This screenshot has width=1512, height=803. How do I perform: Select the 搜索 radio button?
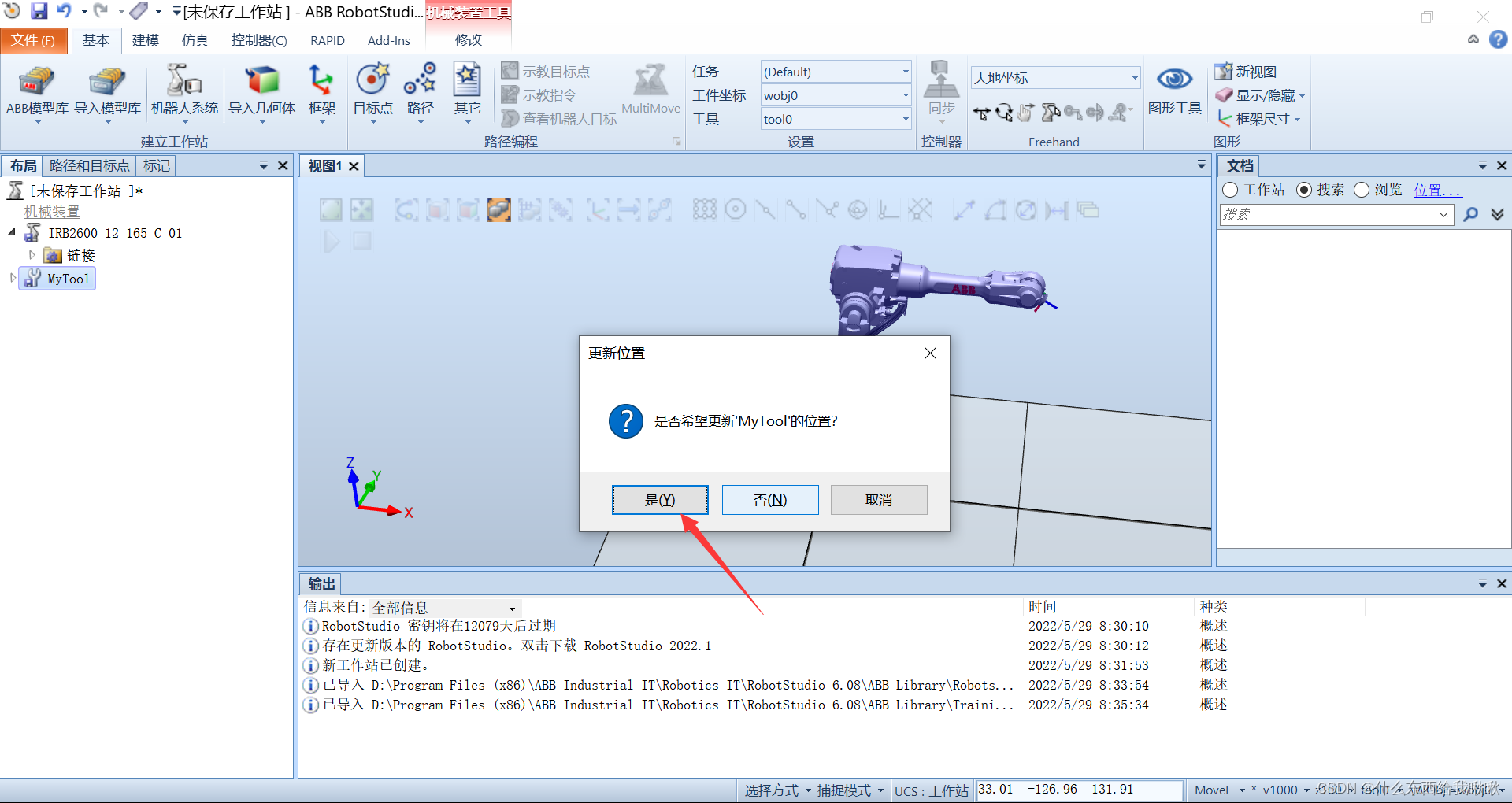[x=1304, y=190]
